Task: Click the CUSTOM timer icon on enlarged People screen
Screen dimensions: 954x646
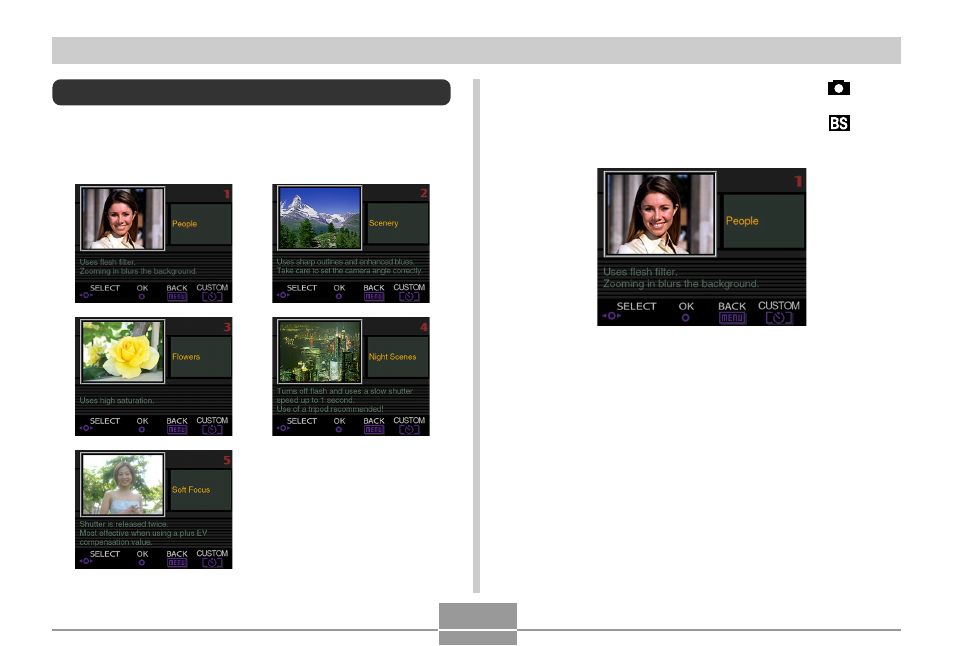Action: click(779, 318)
